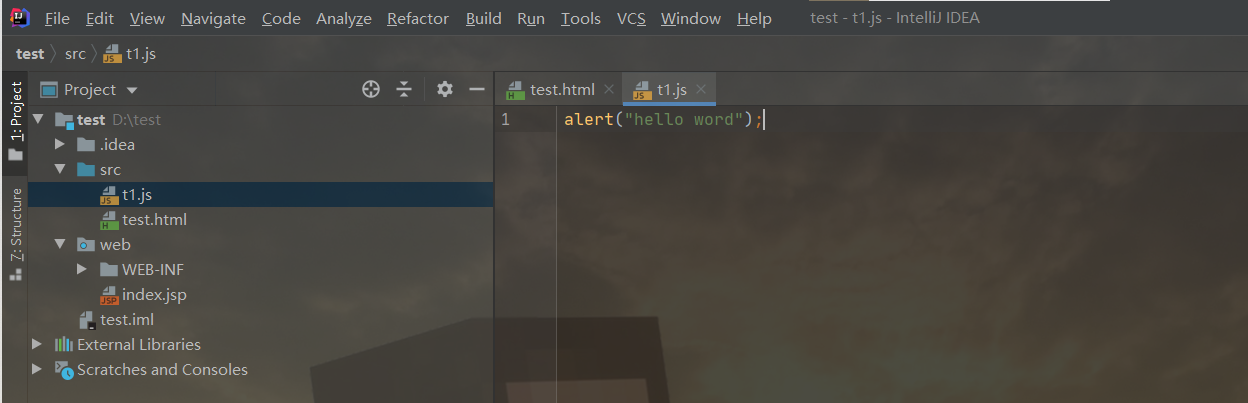Image resolution: width=1248 pixels, height=403 pixels.
Task: Open the Build menu
Action: [484, 19]
